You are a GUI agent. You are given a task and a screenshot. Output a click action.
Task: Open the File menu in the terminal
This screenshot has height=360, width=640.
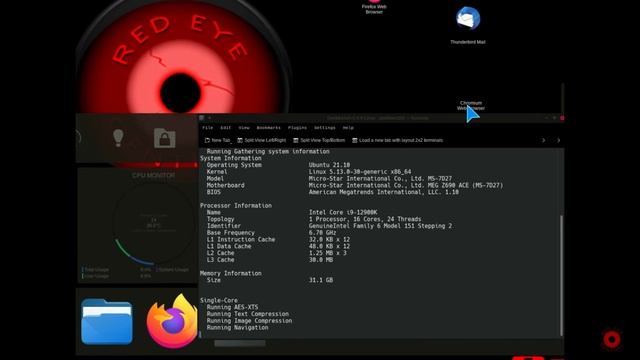[208, 128]
